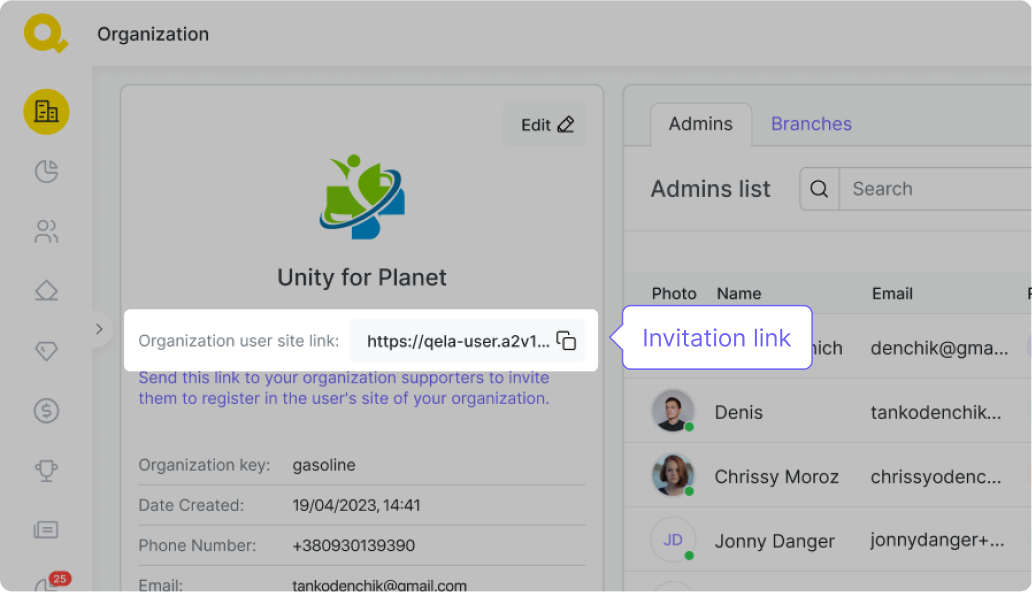Viewport: 1032px width, 592px height.
Task: Click the yellow Q app logo
Action: point(45,34)
